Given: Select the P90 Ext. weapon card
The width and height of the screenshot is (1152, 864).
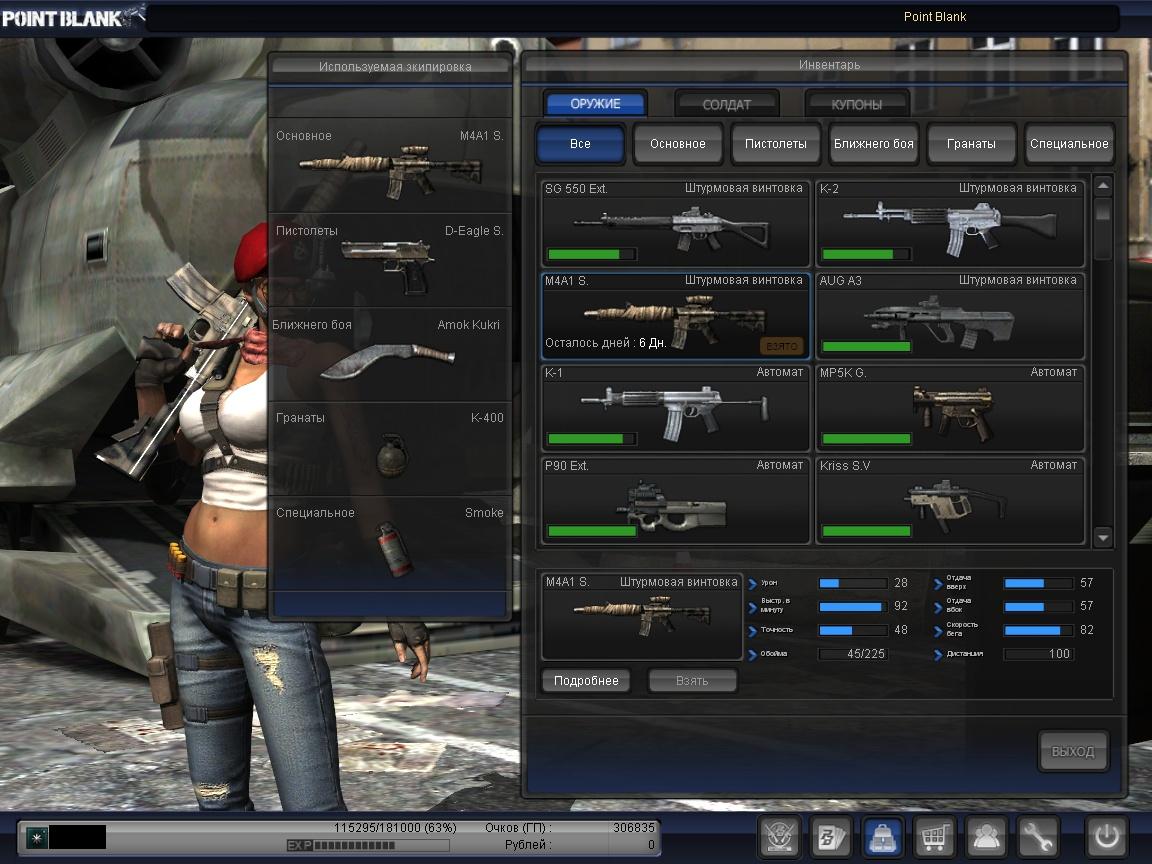Looking at the screenshot, I should point(675,501).
